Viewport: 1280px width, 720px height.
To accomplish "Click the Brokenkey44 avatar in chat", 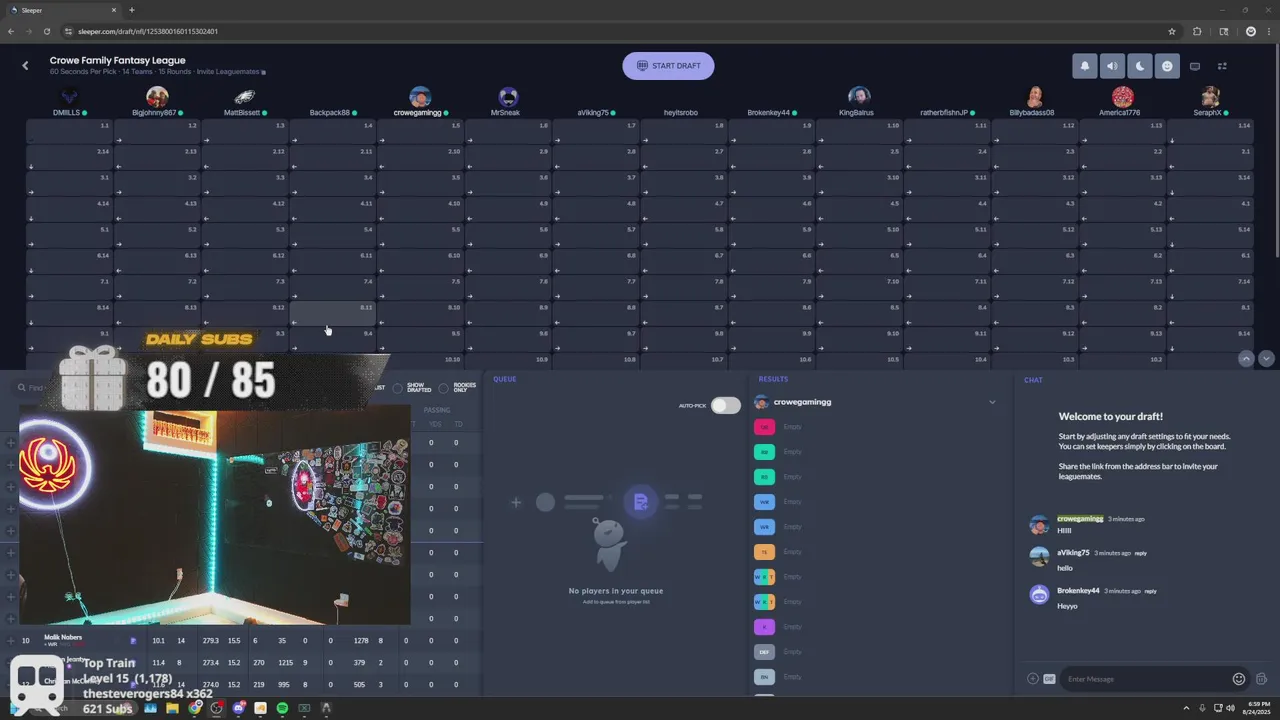I will click(x=1039, y=594).
